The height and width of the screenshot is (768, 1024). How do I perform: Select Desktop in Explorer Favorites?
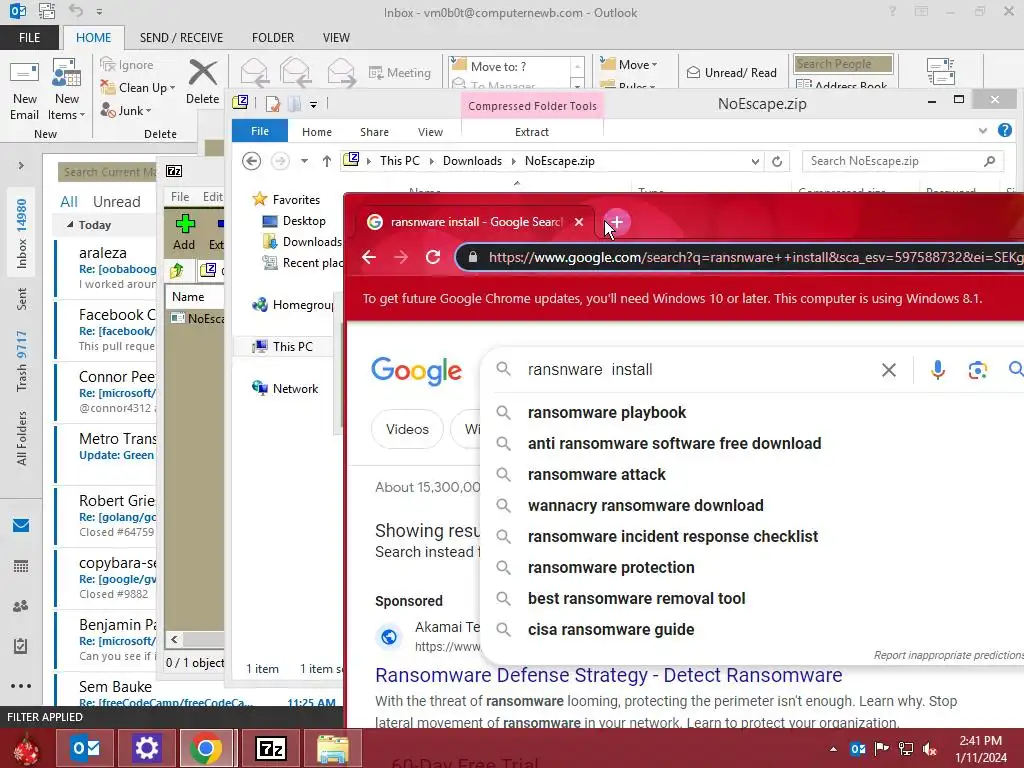[x=304, y=221]
